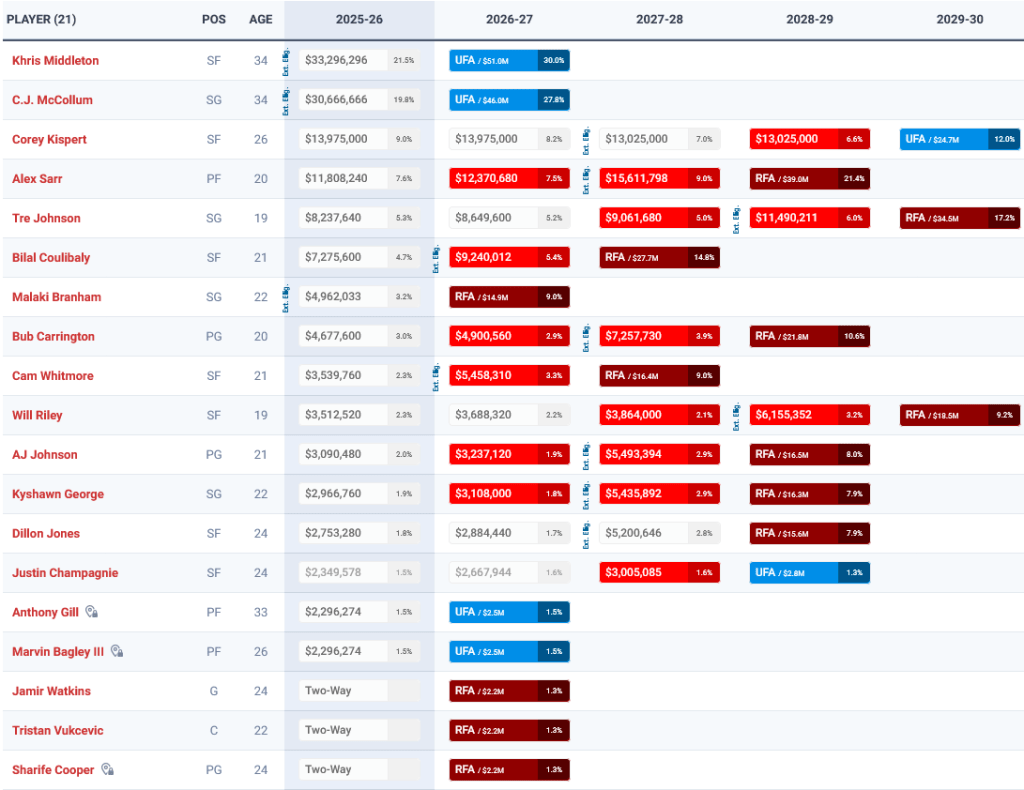
Task: Sort players by the AGE column header
Action: tap(260, 19)
